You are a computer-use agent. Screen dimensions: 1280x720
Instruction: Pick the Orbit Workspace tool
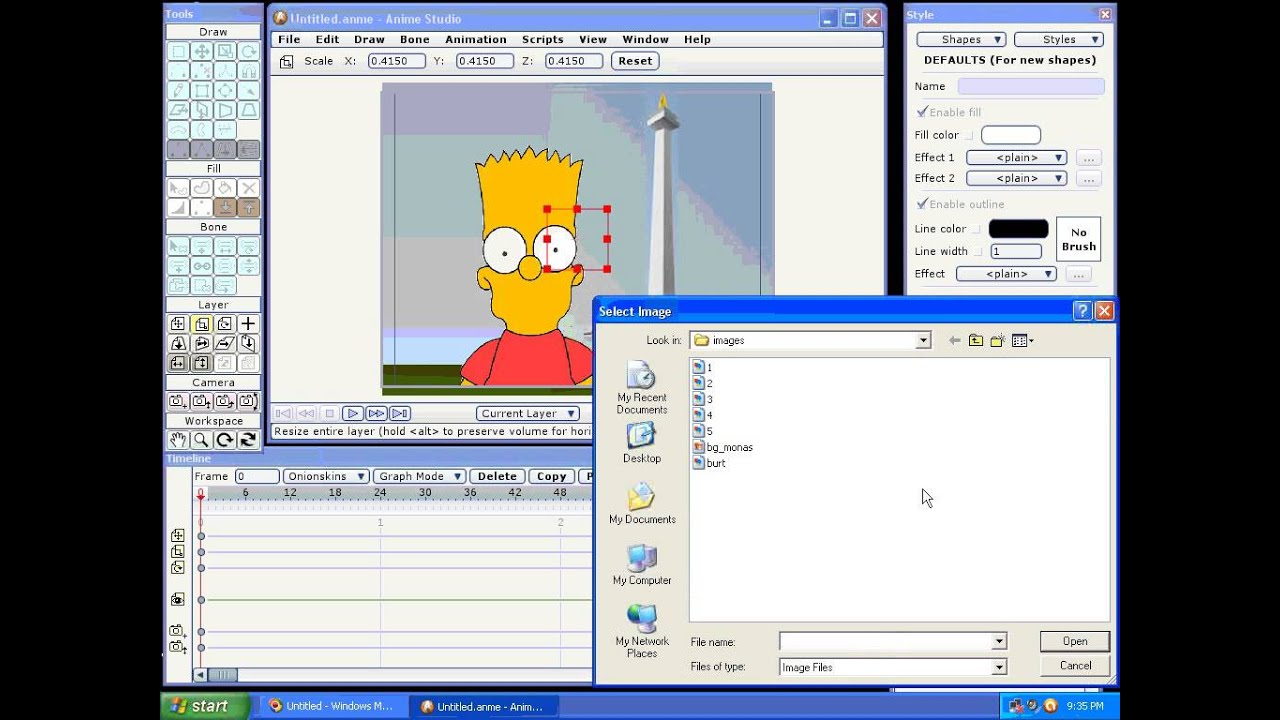(248, 440)
